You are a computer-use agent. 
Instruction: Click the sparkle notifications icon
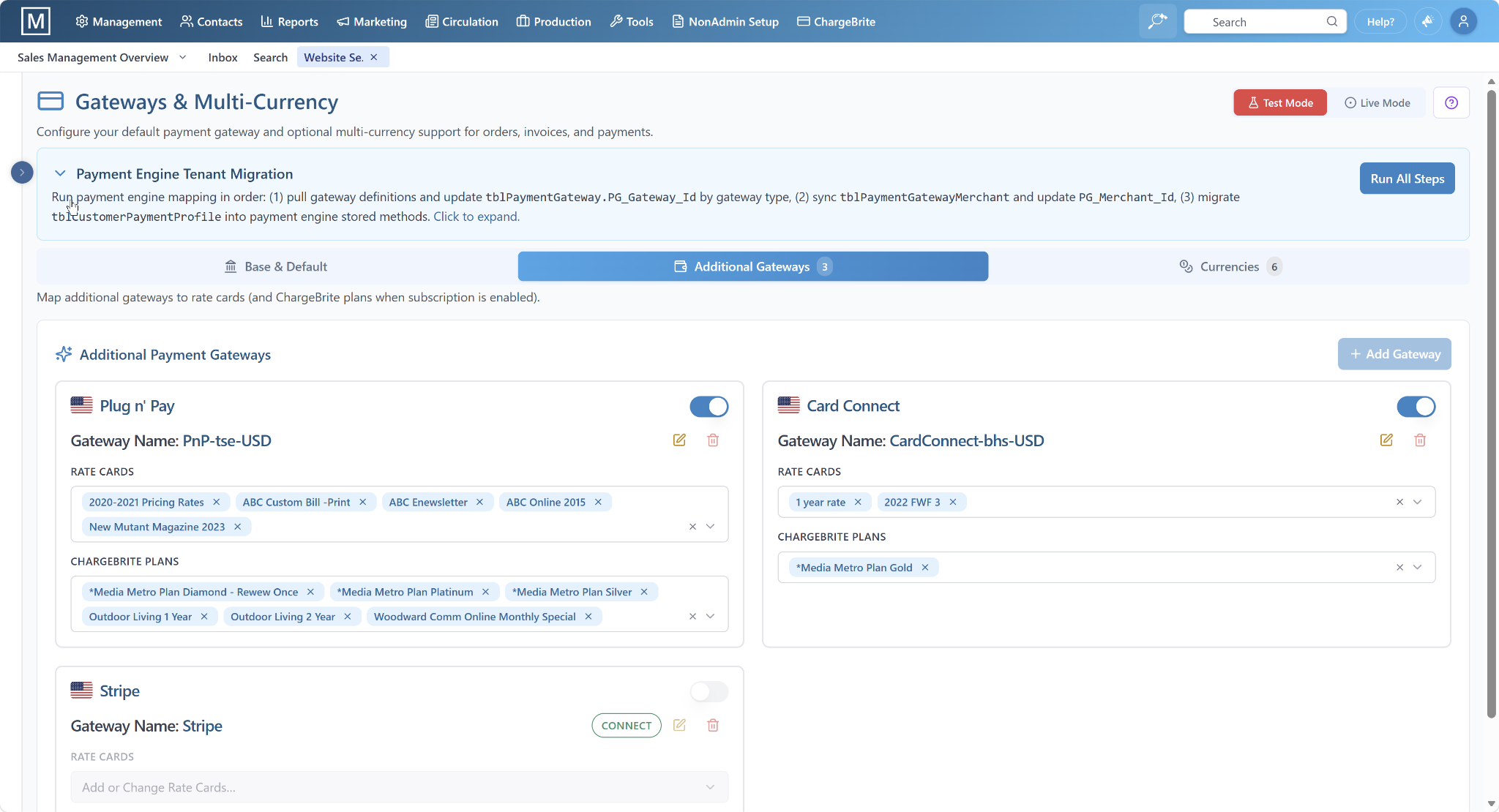point(1427,21)
